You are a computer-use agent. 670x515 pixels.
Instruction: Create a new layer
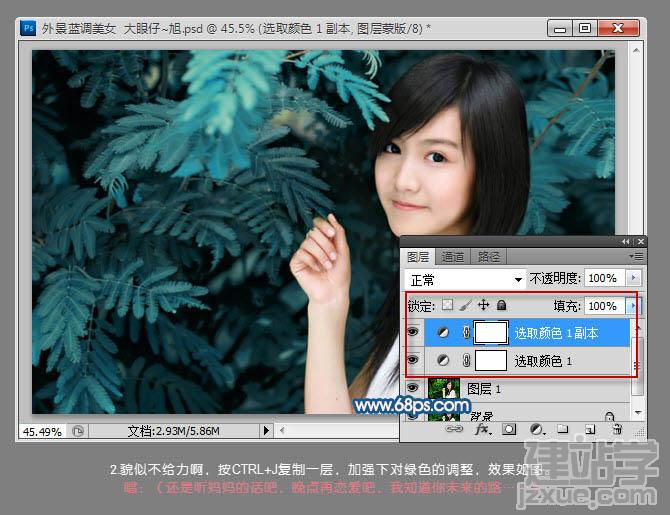point(590,429)
